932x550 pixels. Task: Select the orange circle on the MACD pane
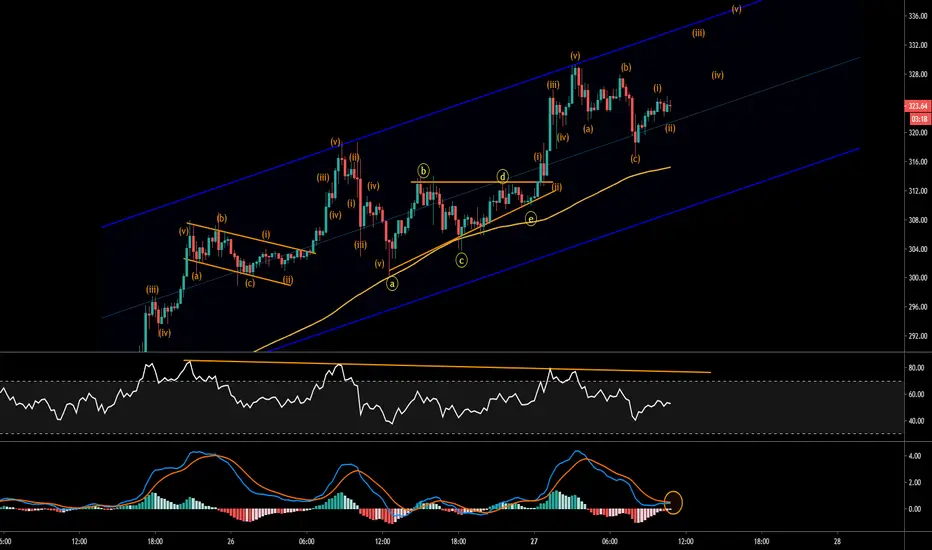coord(673,502)
